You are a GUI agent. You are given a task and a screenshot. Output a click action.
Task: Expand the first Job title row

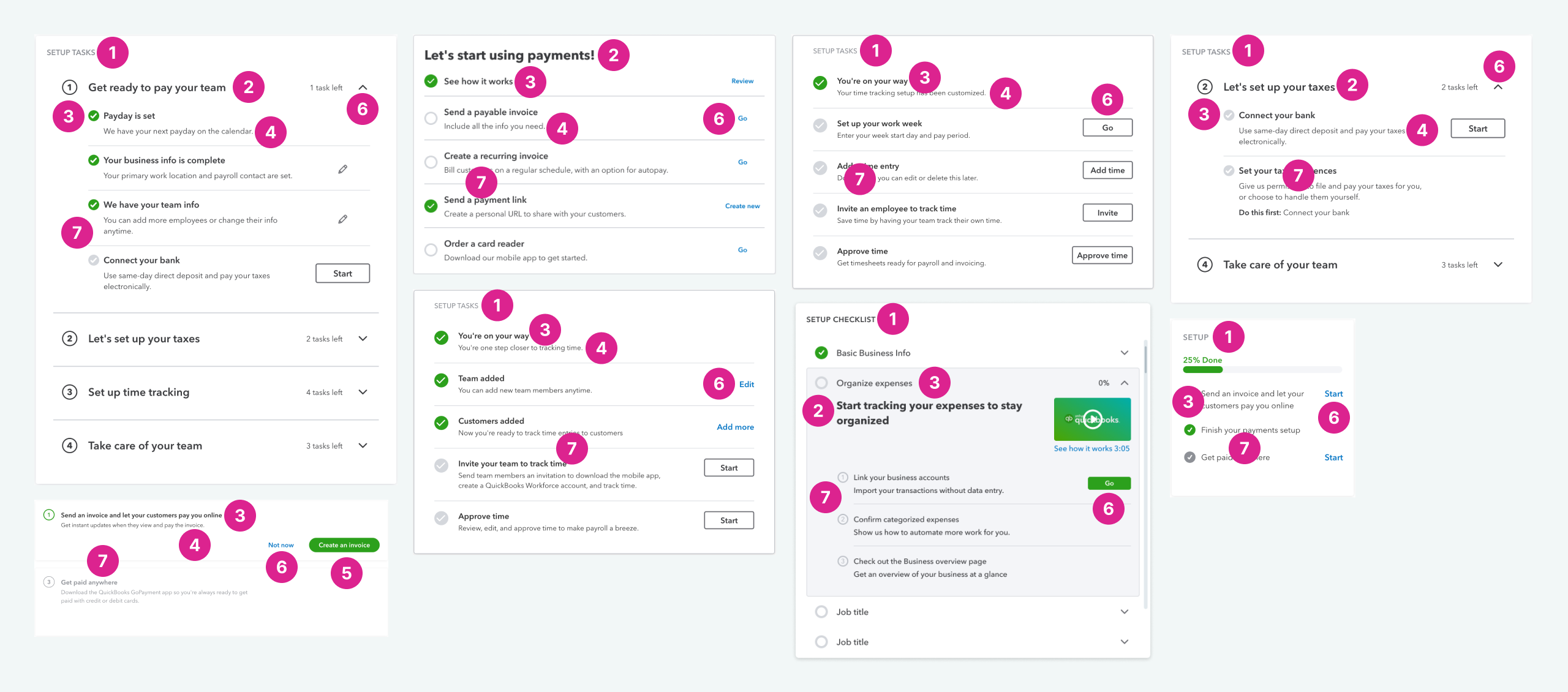[1124, 612]
